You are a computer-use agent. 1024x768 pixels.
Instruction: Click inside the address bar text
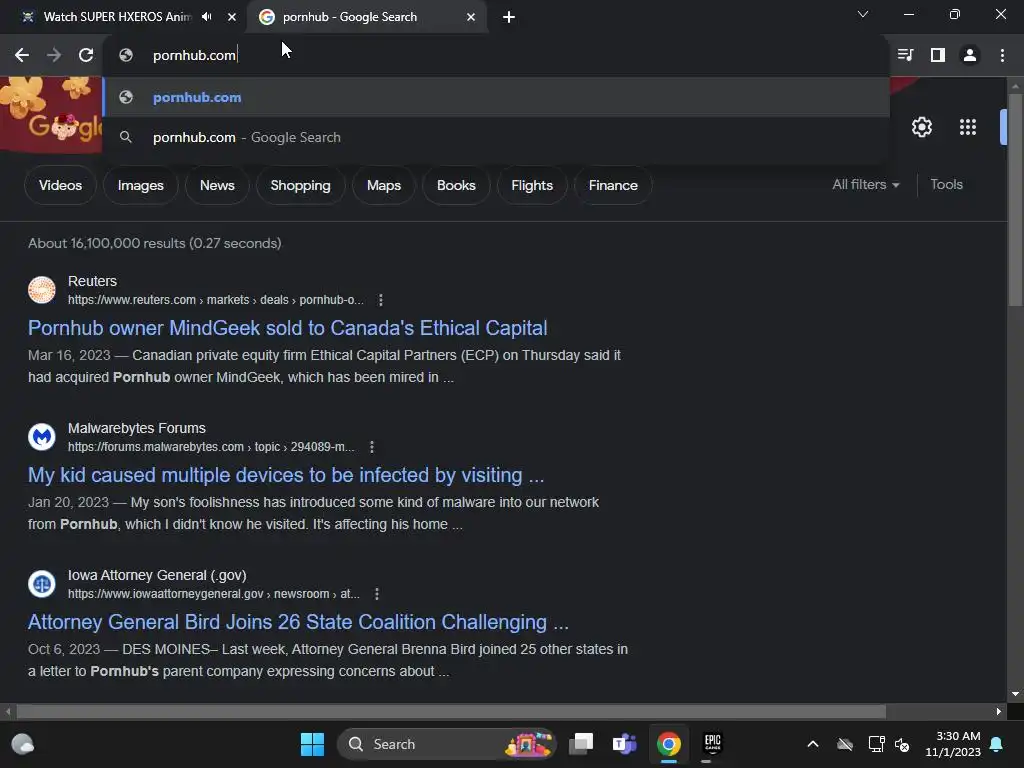(x=194, y=56)
